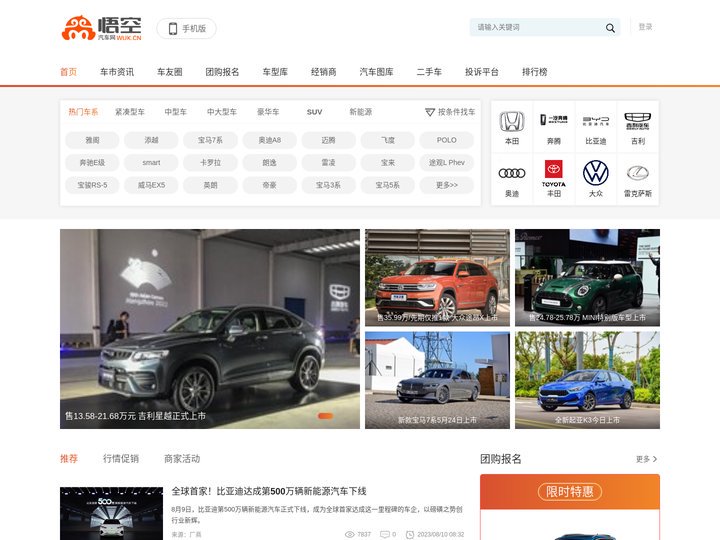Open 车型库 navigation item
Image resolution: width=720 pixels, height=540 pixels.
(275, 72)
